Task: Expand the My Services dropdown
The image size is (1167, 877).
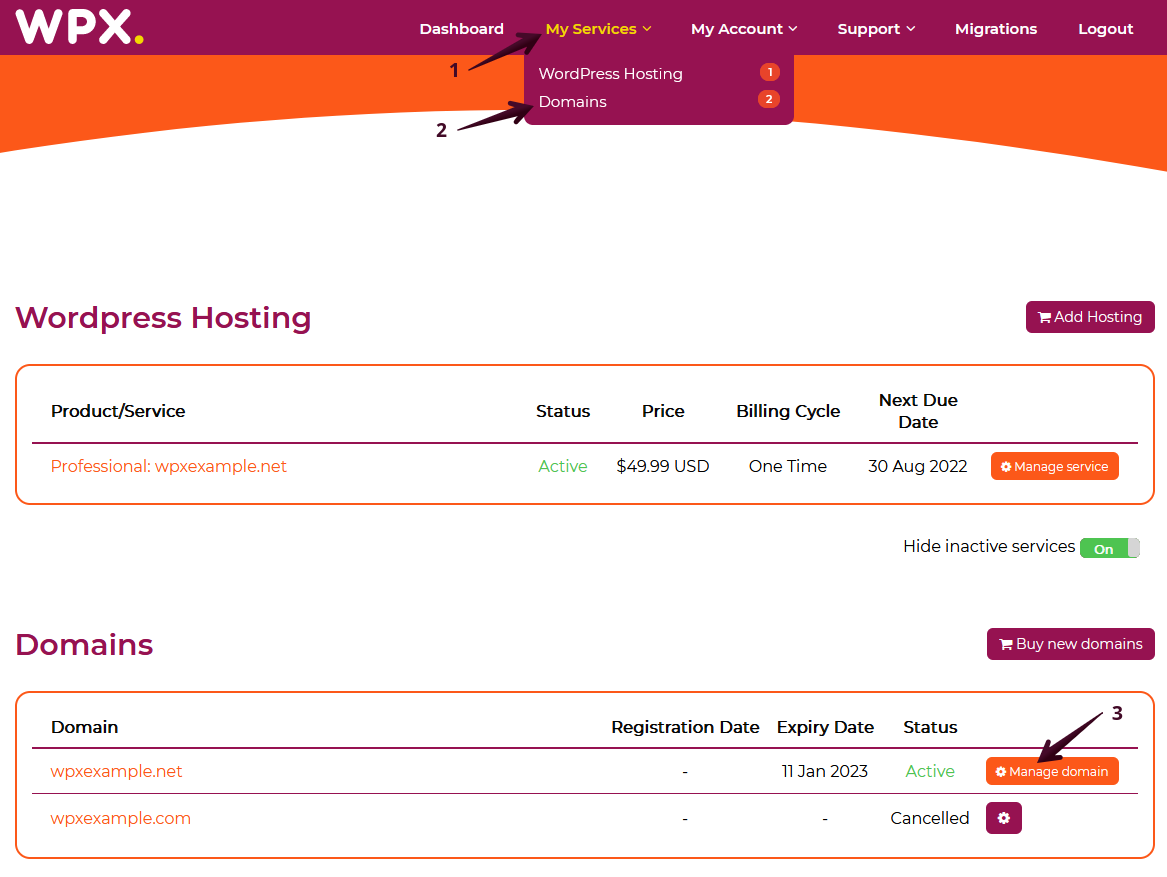Action: tap(598, 29)
